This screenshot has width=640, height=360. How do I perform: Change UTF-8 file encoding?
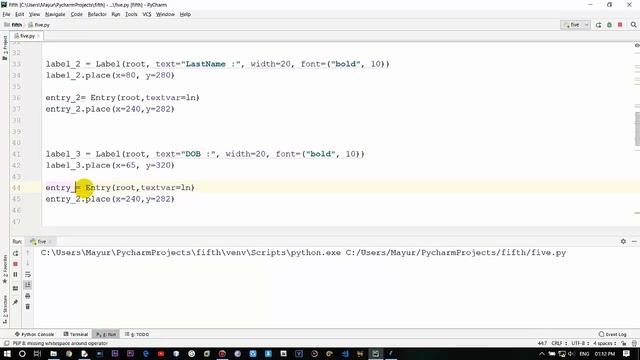580,343
